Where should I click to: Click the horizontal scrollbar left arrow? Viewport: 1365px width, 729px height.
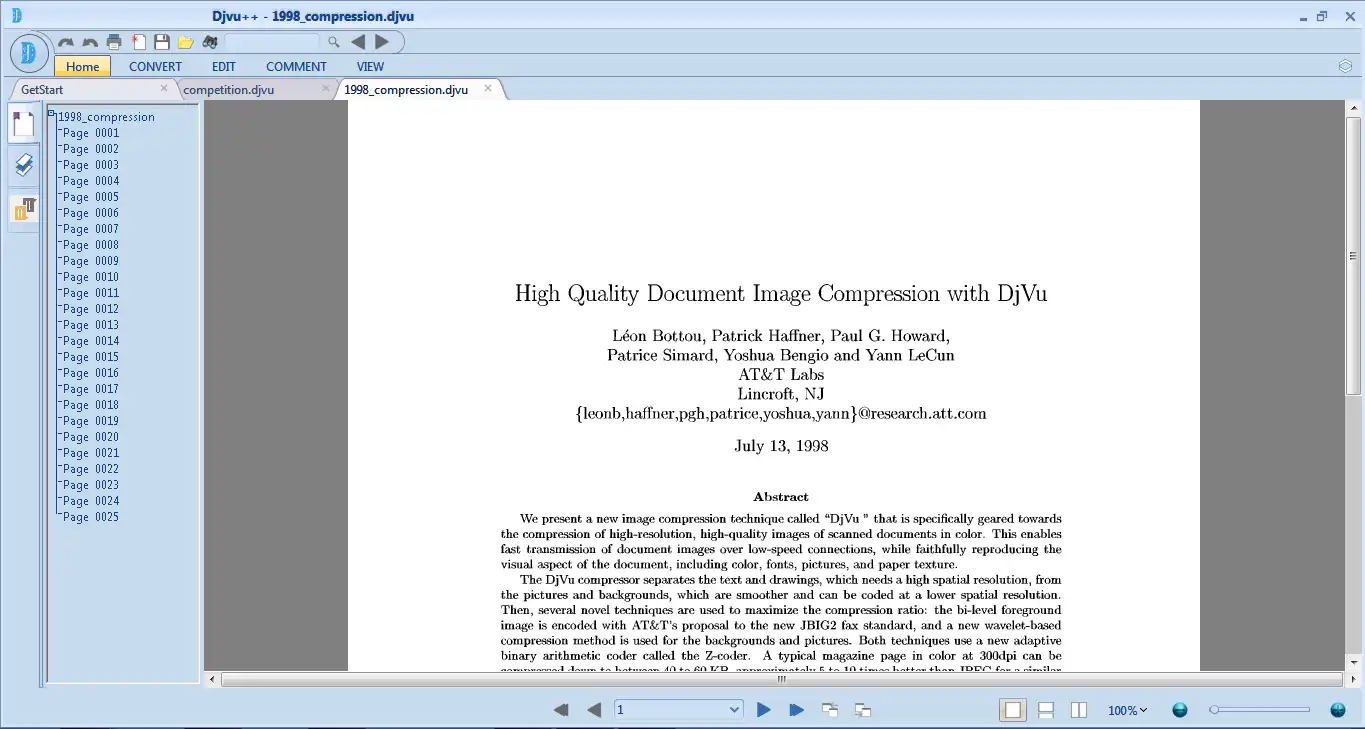212,679
